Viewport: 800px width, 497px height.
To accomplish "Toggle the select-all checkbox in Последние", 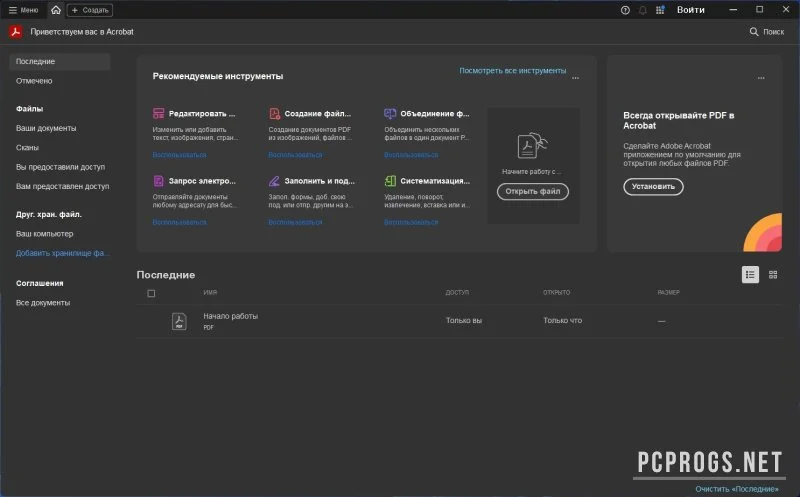I will tap(151, 293).
